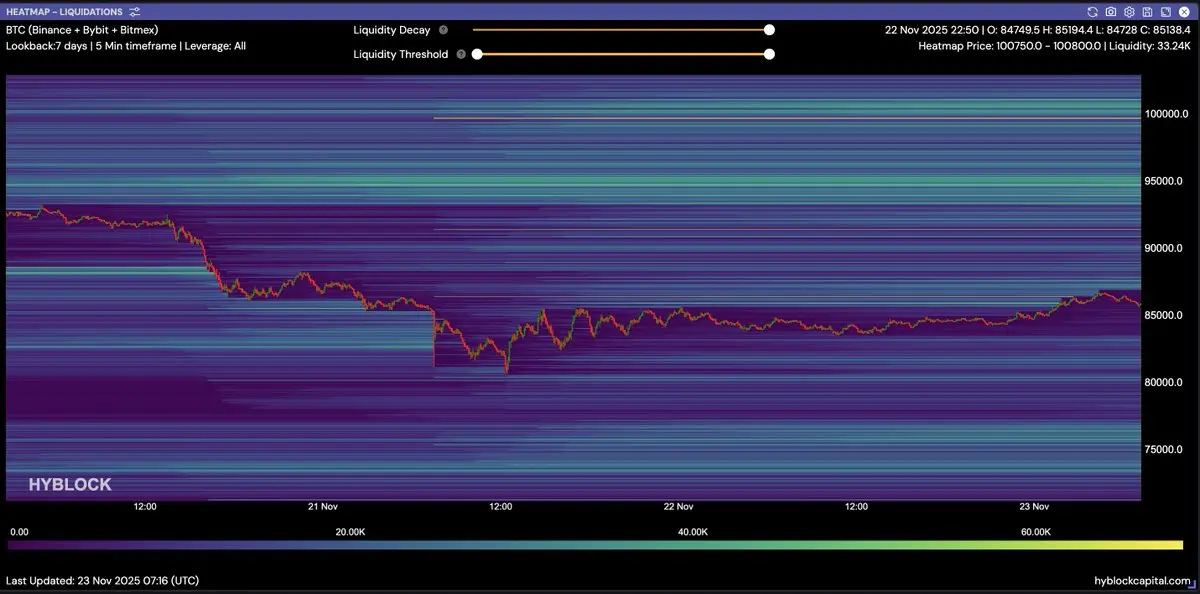The width and height of the screenshot is (1200, 594).
Task: Close the Heatmap Liquidations panel
Action: click(1184, 12)
